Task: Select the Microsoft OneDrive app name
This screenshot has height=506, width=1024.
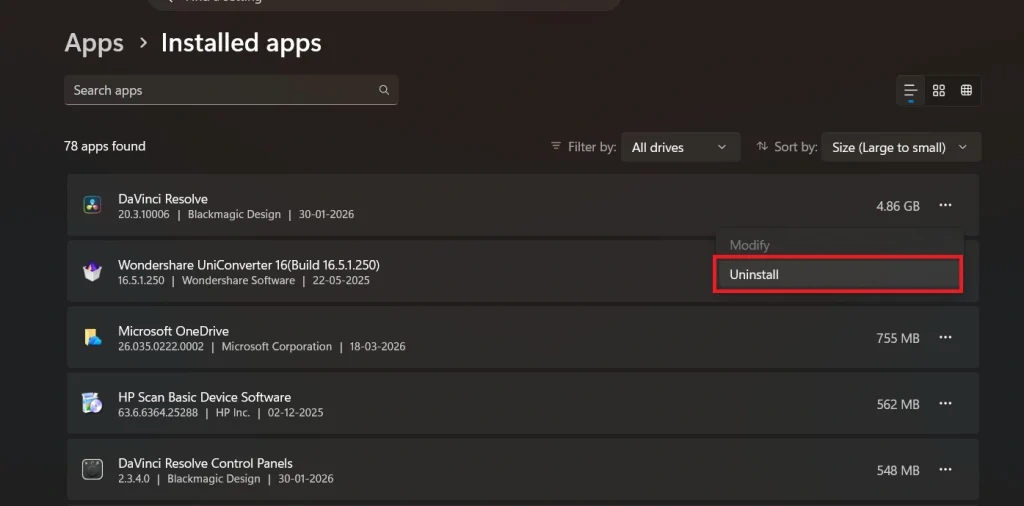Action: click(x=173, y=331)
